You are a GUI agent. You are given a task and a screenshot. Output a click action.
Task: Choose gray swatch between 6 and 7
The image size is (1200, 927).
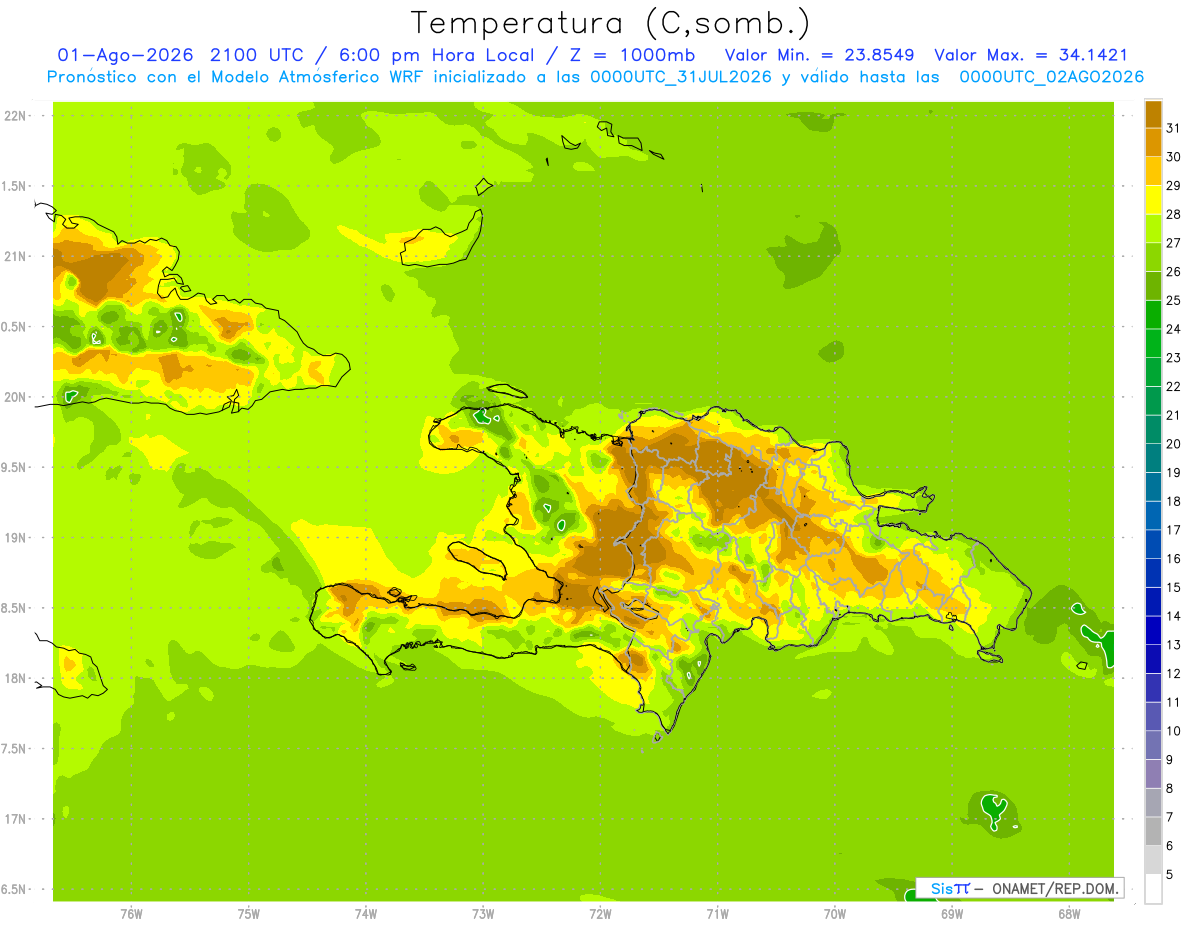(x=1153, y=831)
